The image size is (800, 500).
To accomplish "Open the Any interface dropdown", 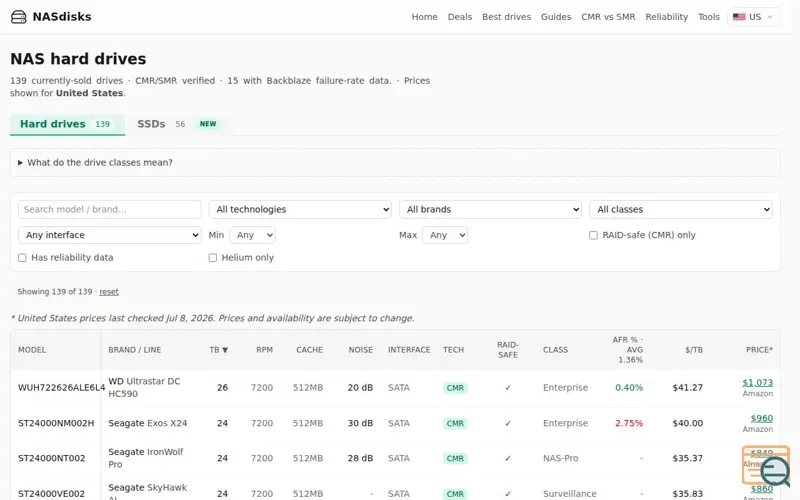I will (x=110, y=235).
